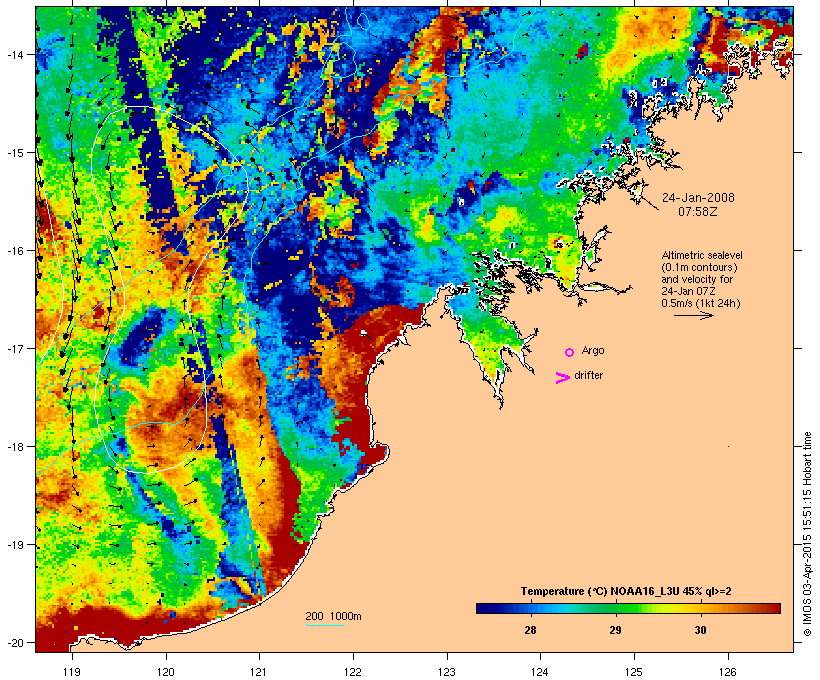
Task: Click the longitude axis label 122
Action: pos(353,672)
